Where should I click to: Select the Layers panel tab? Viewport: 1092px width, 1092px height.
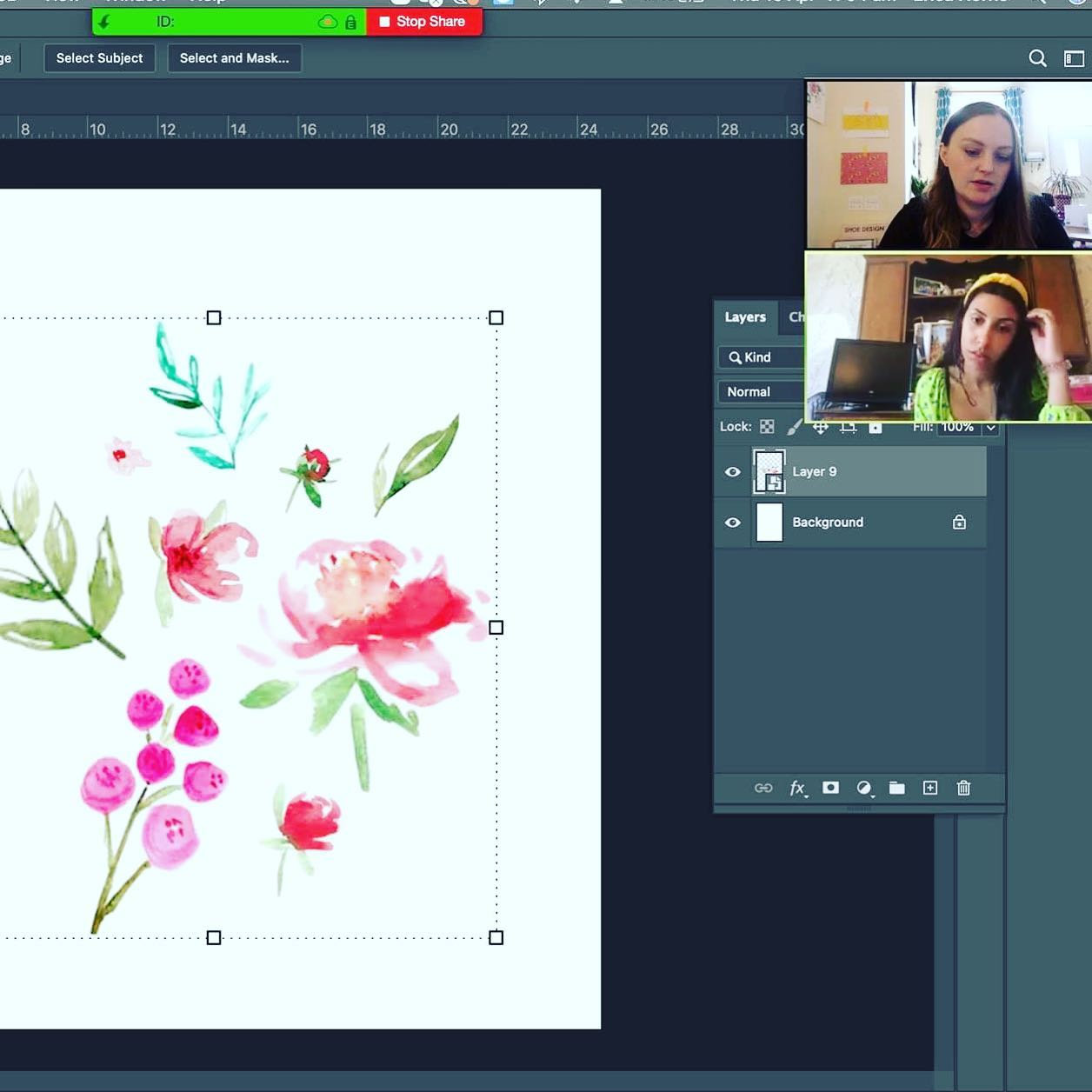pyautogui.click(x=744, y=316)
